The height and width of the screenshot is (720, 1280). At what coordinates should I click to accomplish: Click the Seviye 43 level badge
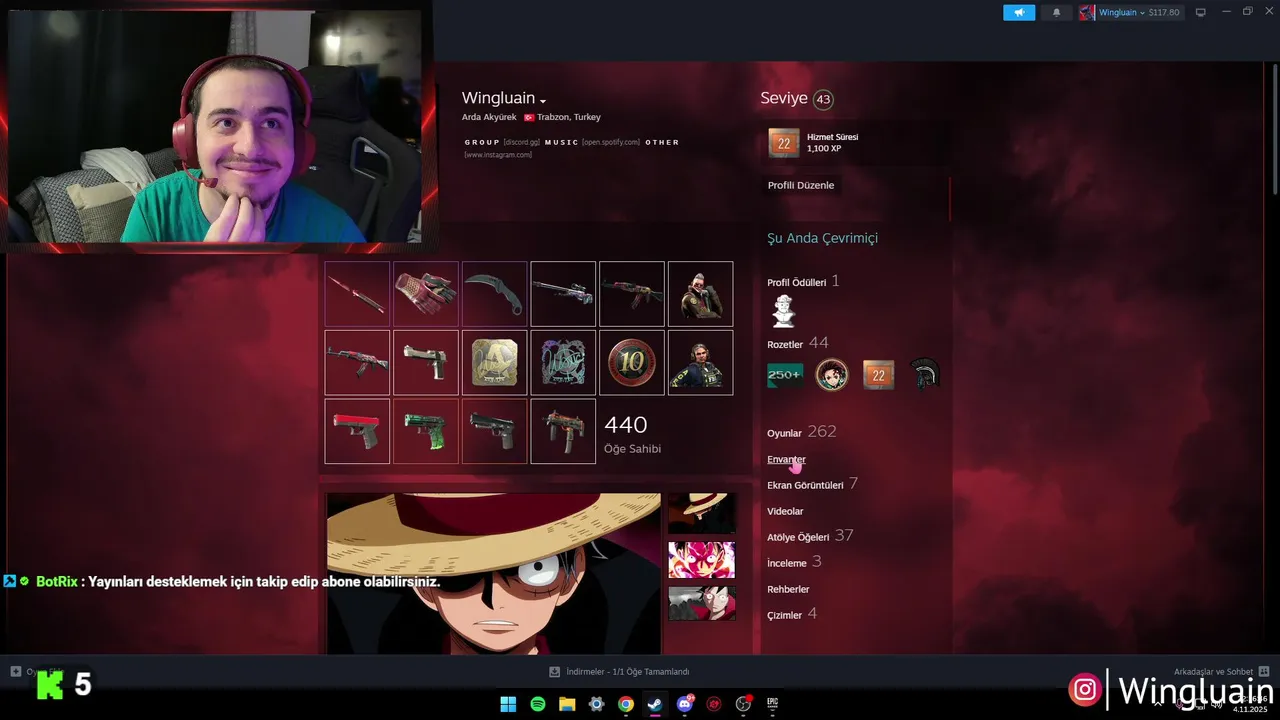pos(823,99)
